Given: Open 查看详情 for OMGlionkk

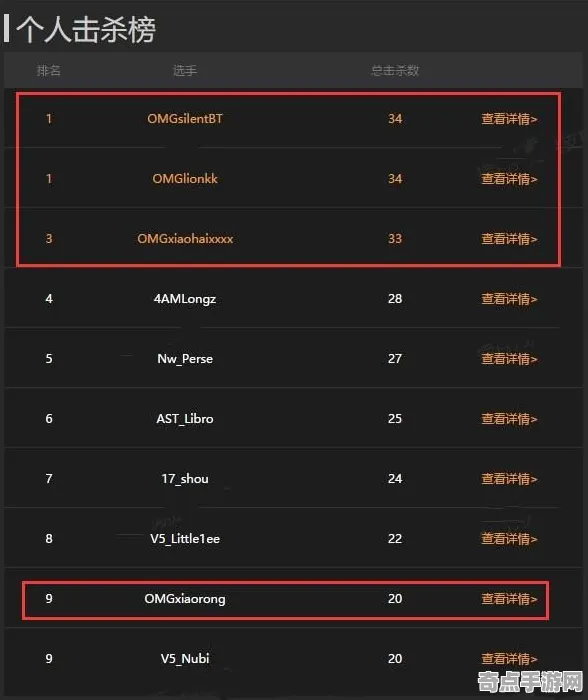Looking at the screenshot, I should pyautogui.click(x=509, y=179).
